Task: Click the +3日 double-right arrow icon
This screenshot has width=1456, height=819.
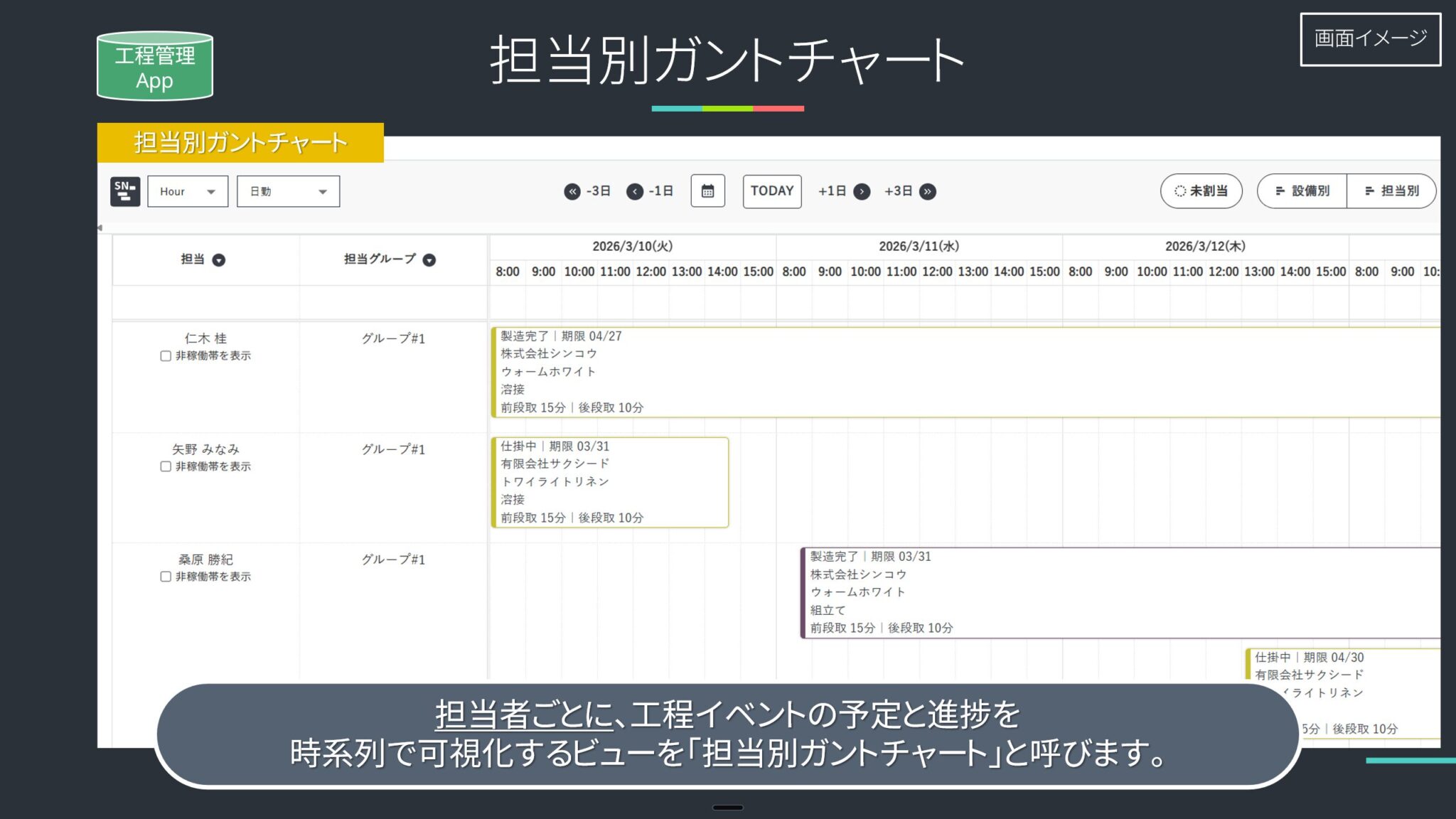Action: pyautogui.click(x=928, y=191)
